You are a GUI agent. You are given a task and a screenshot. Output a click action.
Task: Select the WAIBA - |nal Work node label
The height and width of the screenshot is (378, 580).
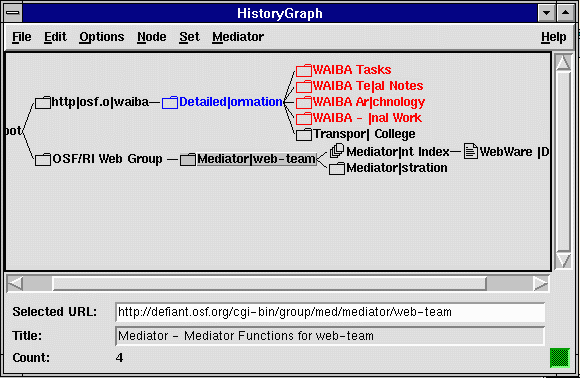367,118
